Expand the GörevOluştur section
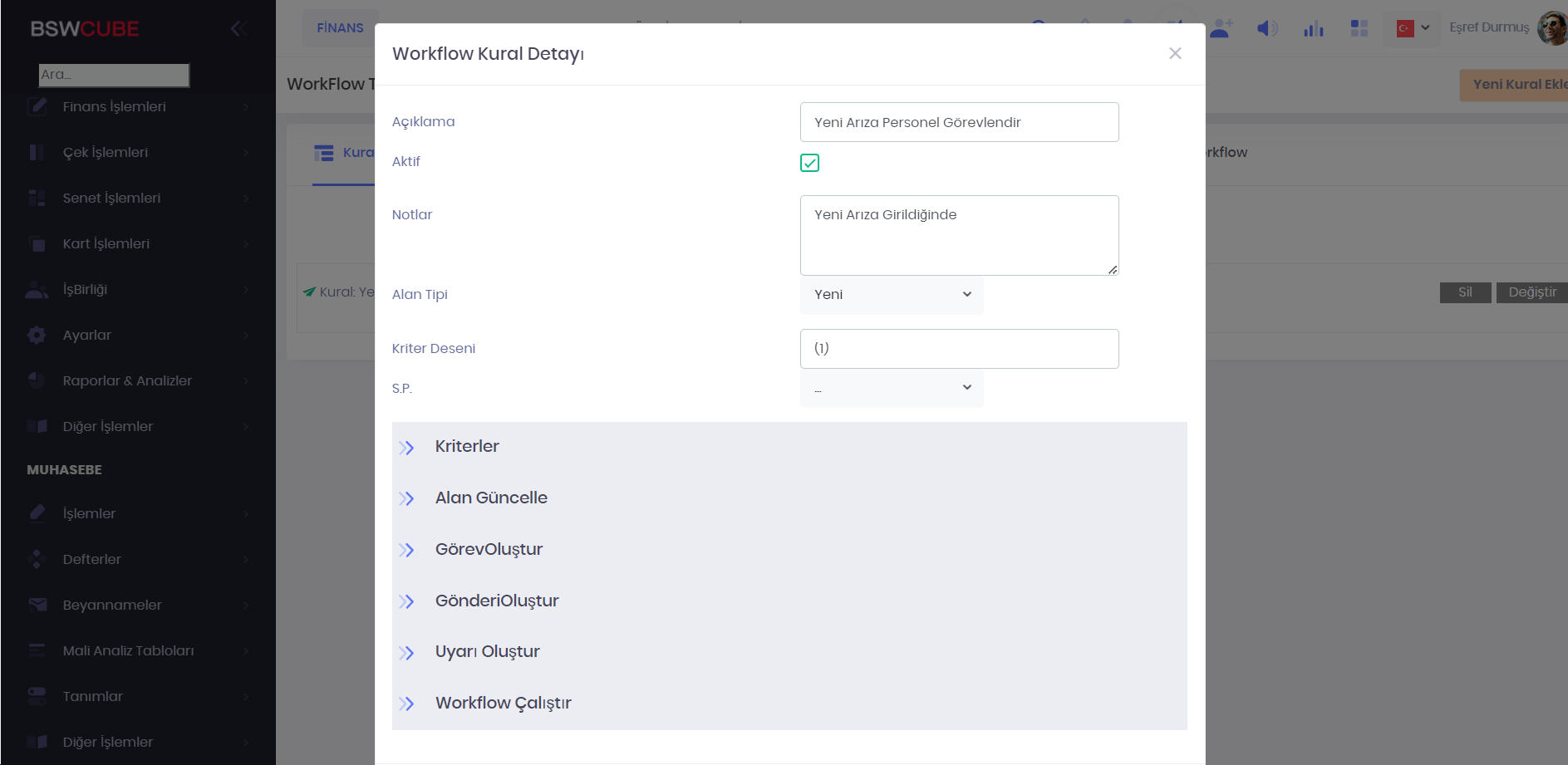 click(489, 550)
